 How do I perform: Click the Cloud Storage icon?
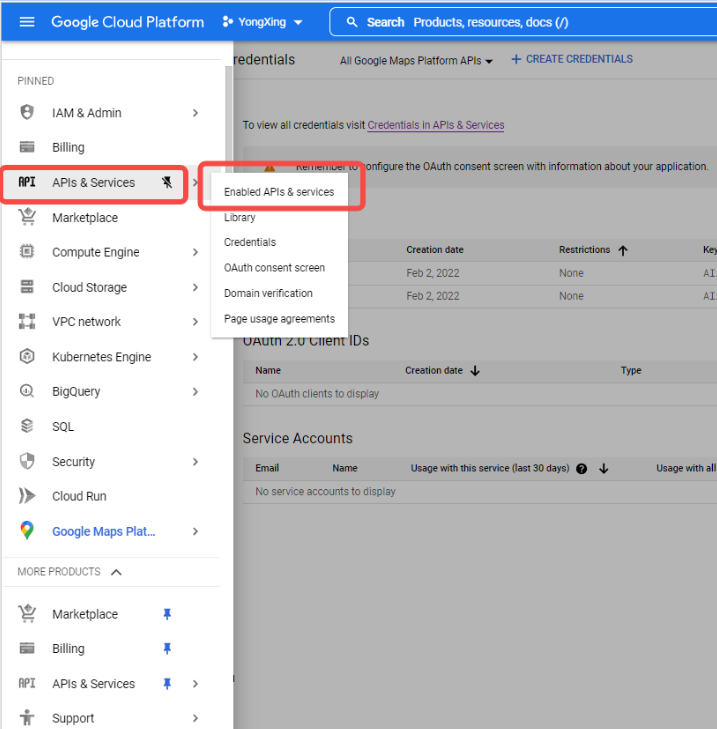pyautogui.click(x=27, y=286)
